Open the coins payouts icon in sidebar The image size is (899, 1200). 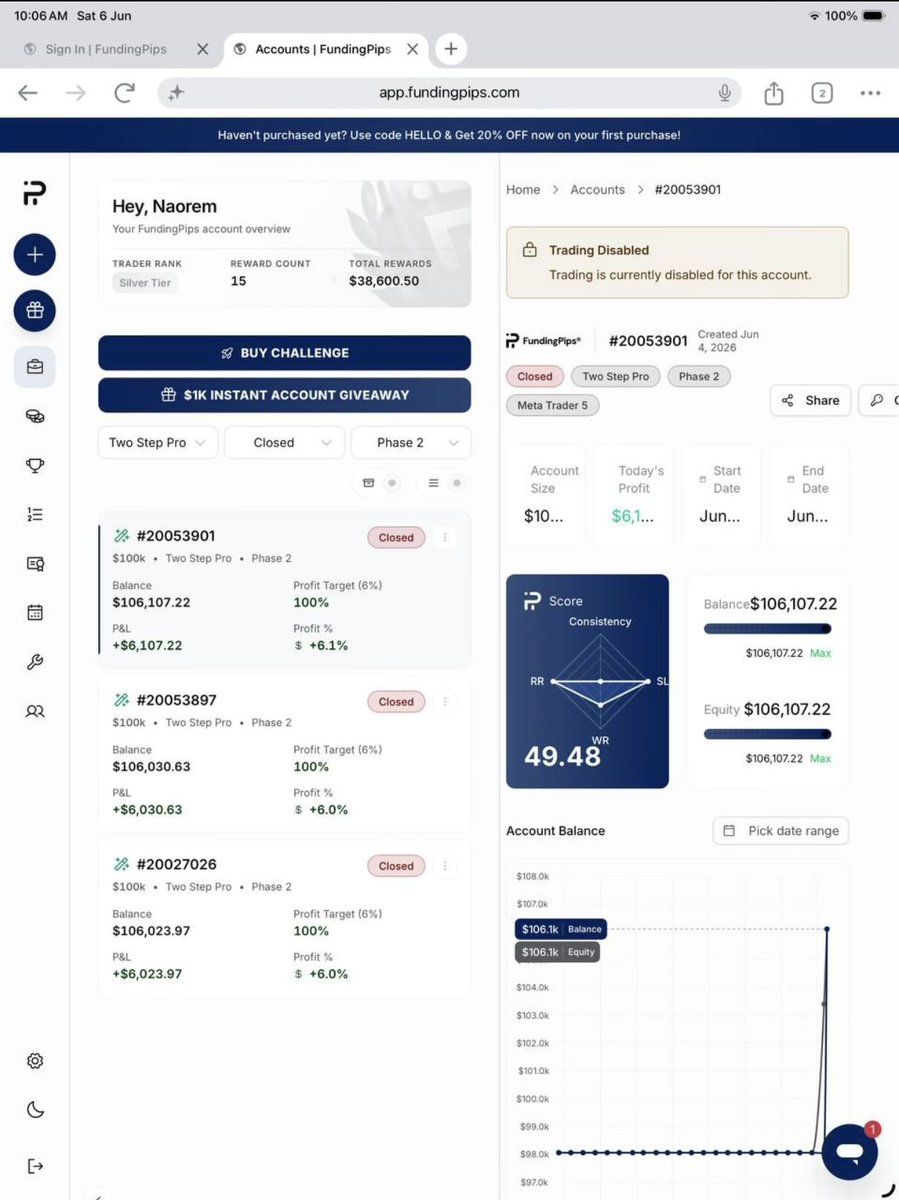(35, 416)
